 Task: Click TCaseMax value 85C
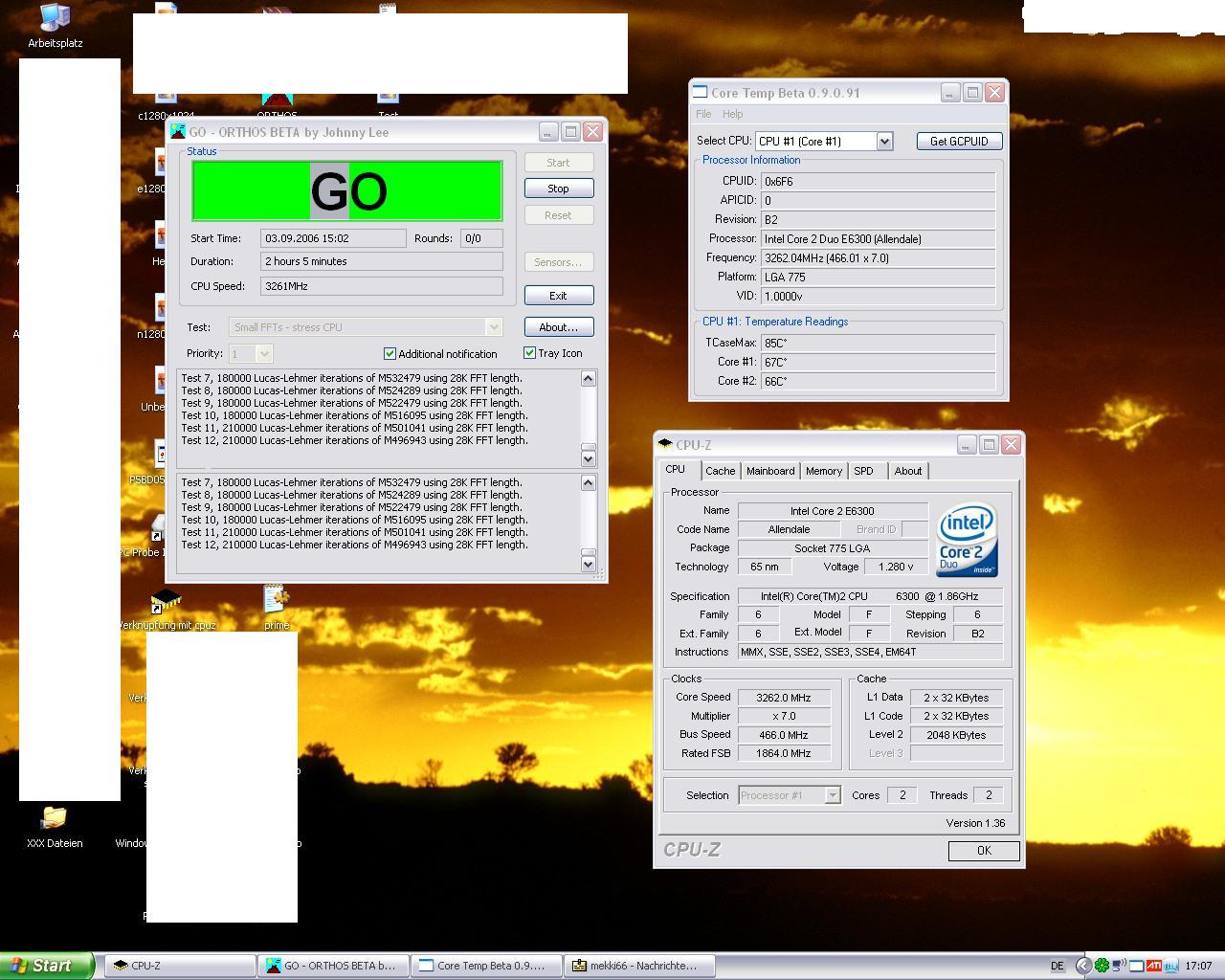(x=879, y=343)
